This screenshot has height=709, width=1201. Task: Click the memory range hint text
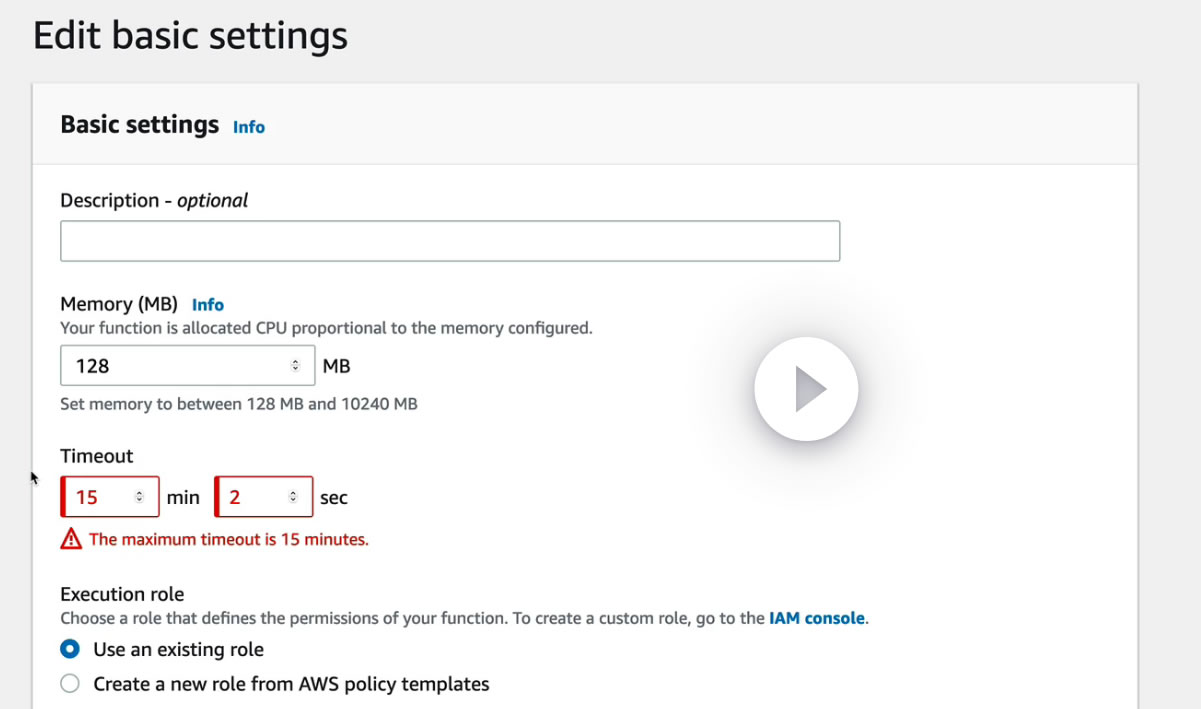(x=239, y=404)
